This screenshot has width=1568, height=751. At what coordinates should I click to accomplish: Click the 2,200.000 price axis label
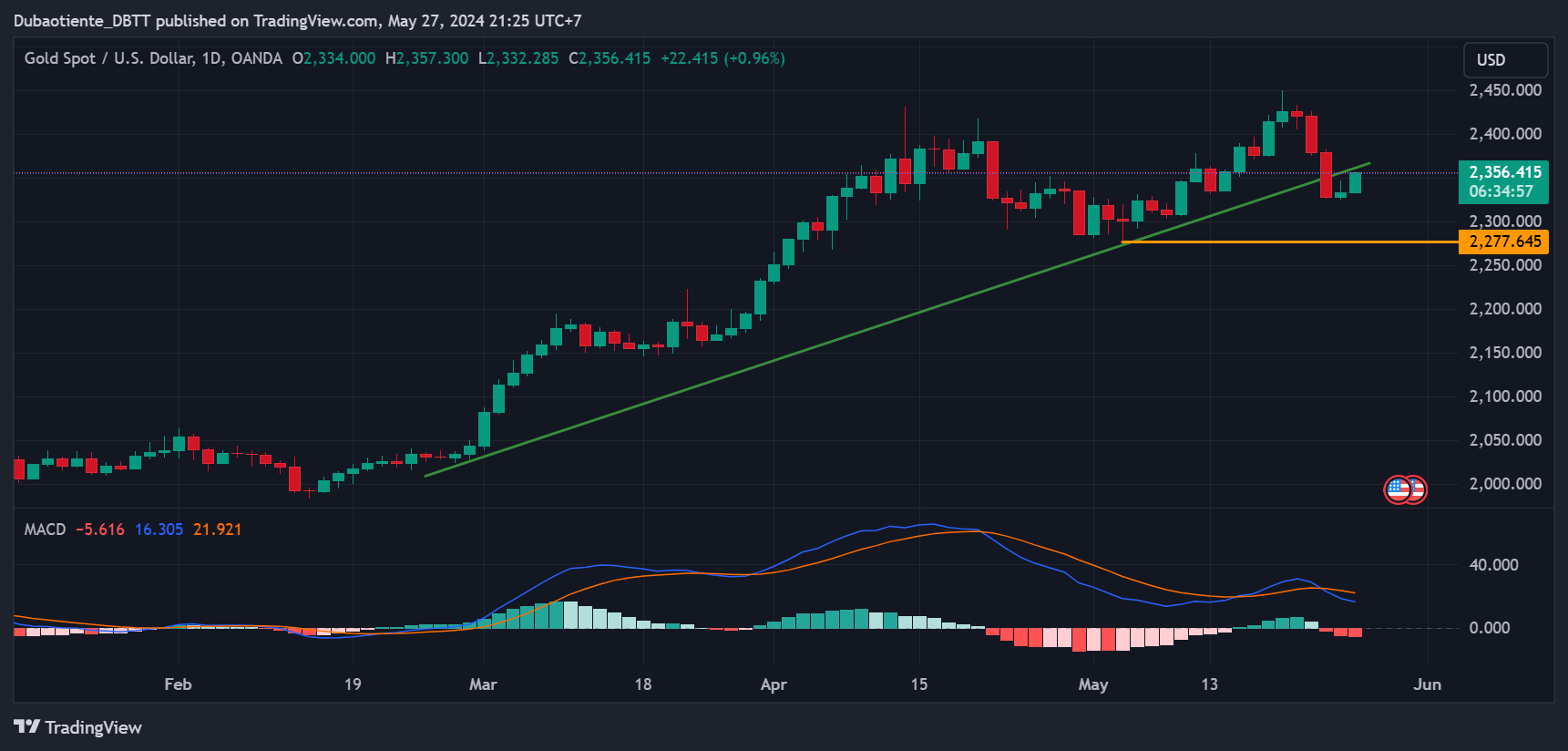[x=1505, y=309]
